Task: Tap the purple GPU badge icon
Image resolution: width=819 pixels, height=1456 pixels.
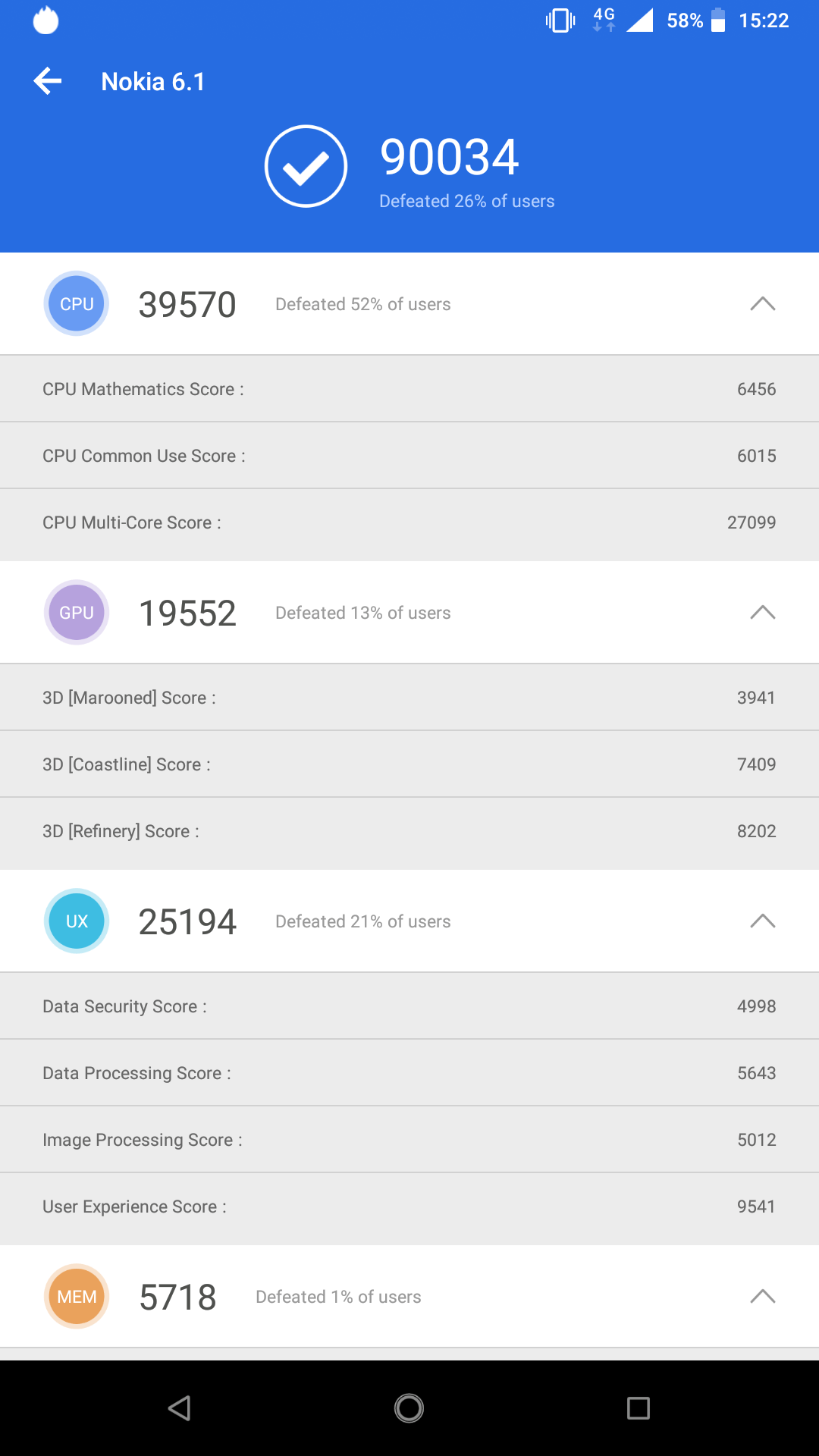Action: click(x=77, y=612)
